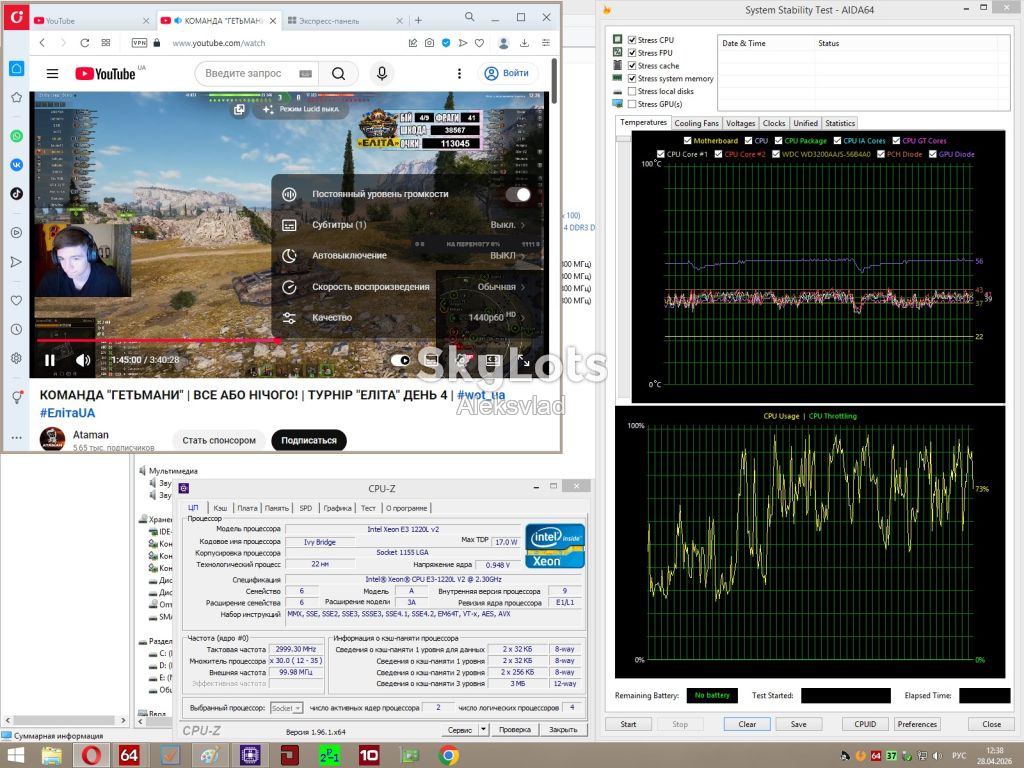Open the SPD tab in CPU-Z
This screenshot has width=1024, height=768.
pyautogui.click(x=306, y=508)
